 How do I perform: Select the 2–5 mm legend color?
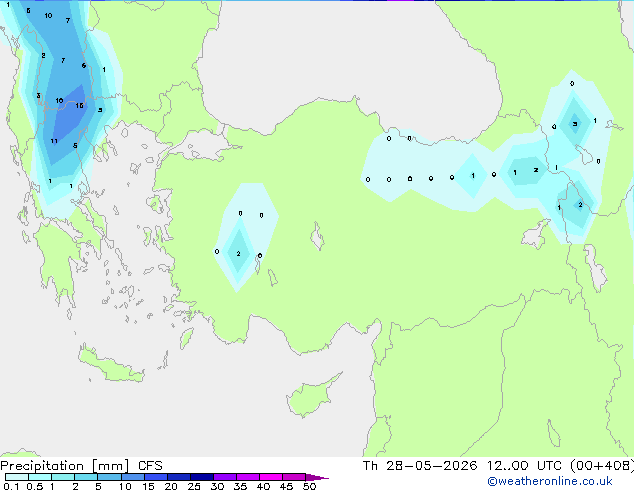86,477
